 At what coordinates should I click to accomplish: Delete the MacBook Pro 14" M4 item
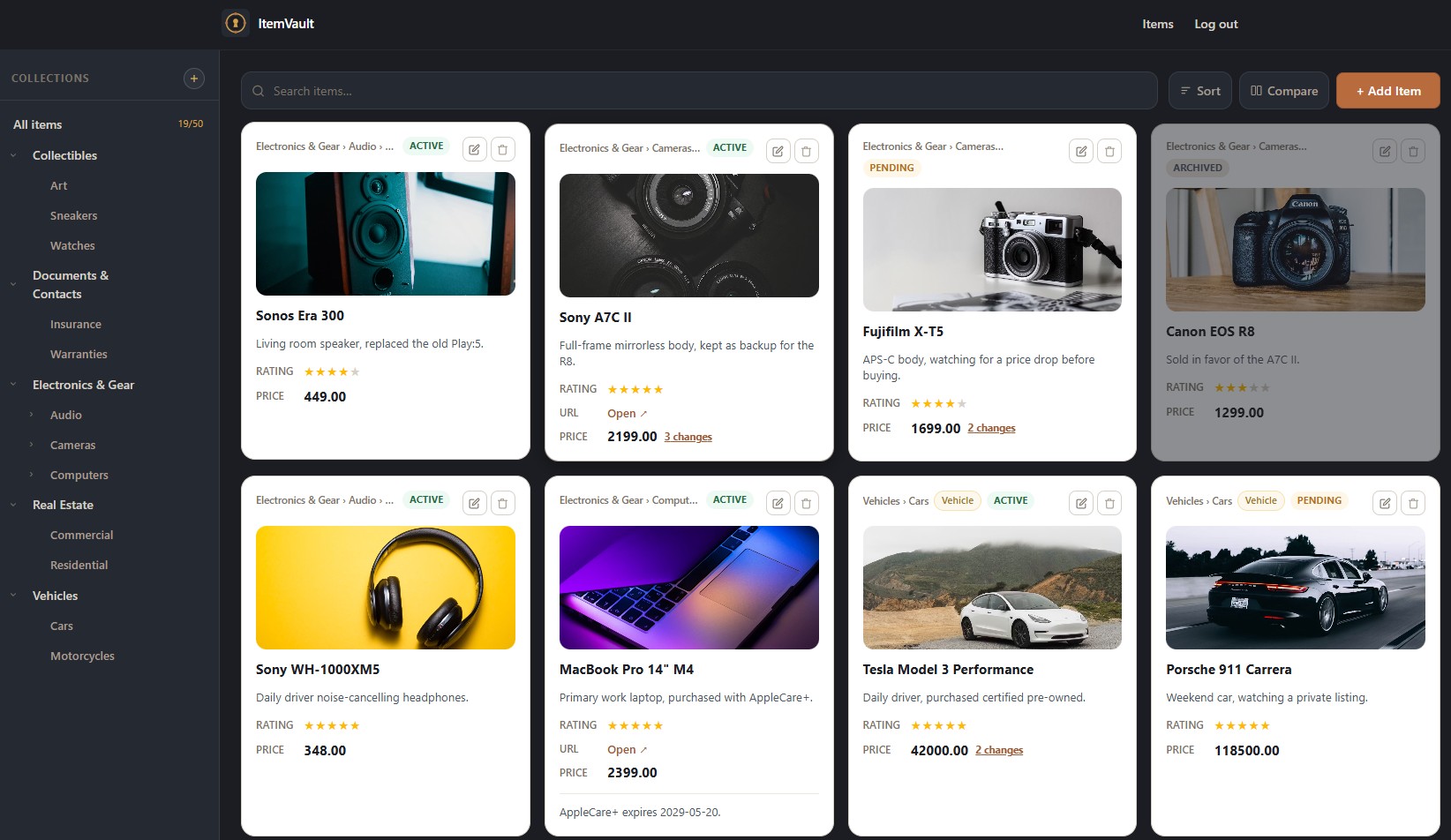pyautogui.click(x=807, y=503)
